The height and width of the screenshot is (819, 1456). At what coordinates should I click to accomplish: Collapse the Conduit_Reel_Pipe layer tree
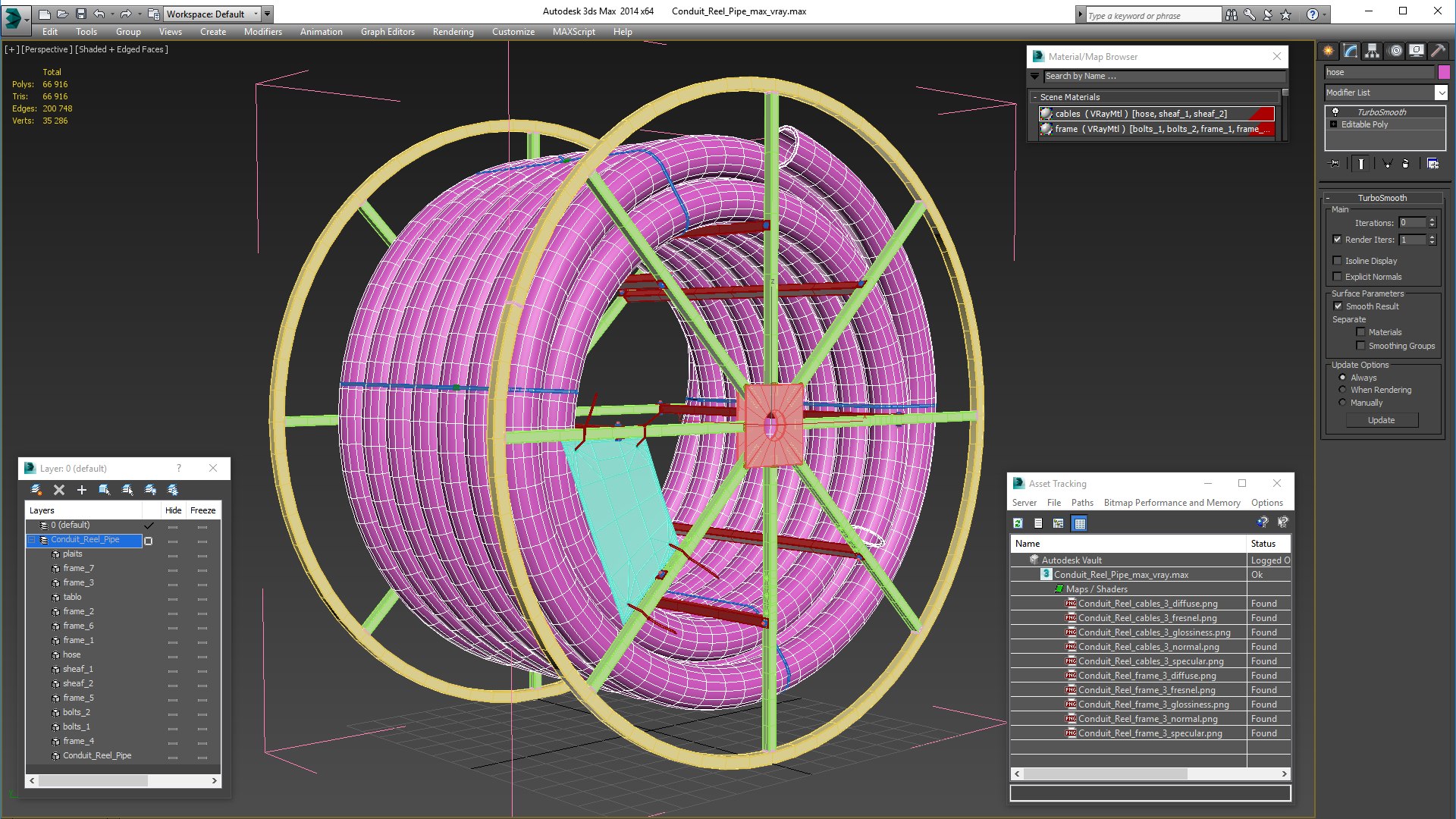(x=32, y=540)
